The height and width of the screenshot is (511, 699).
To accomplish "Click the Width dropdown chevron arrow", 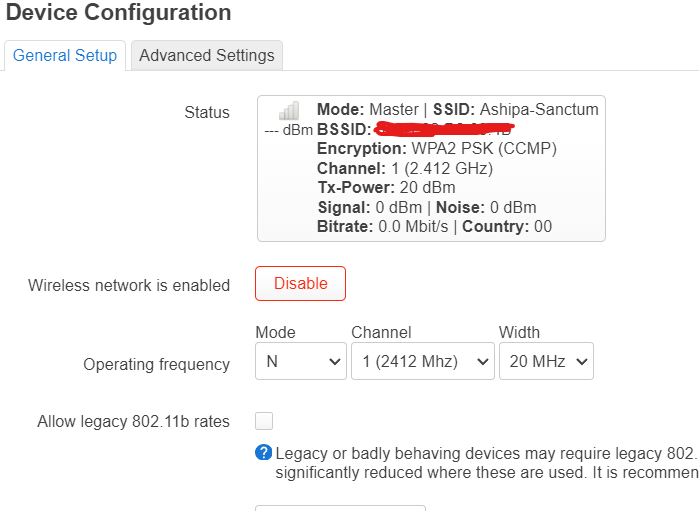I will [582, 362].
